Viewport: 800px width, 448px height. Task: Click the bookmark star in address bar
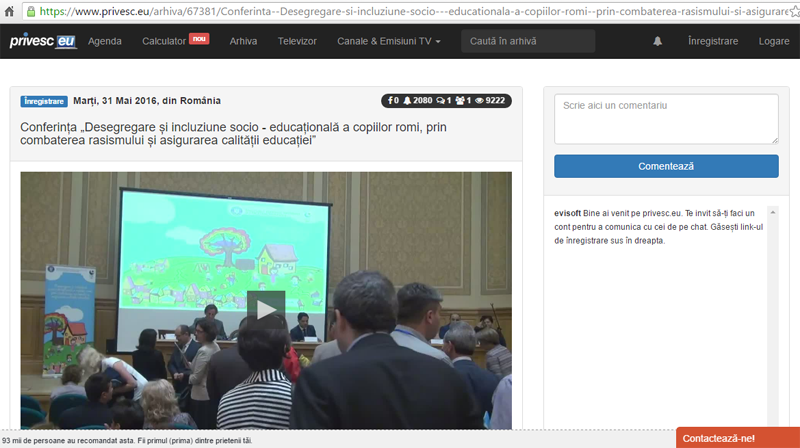pyautogui.click(x=795, y=11)
